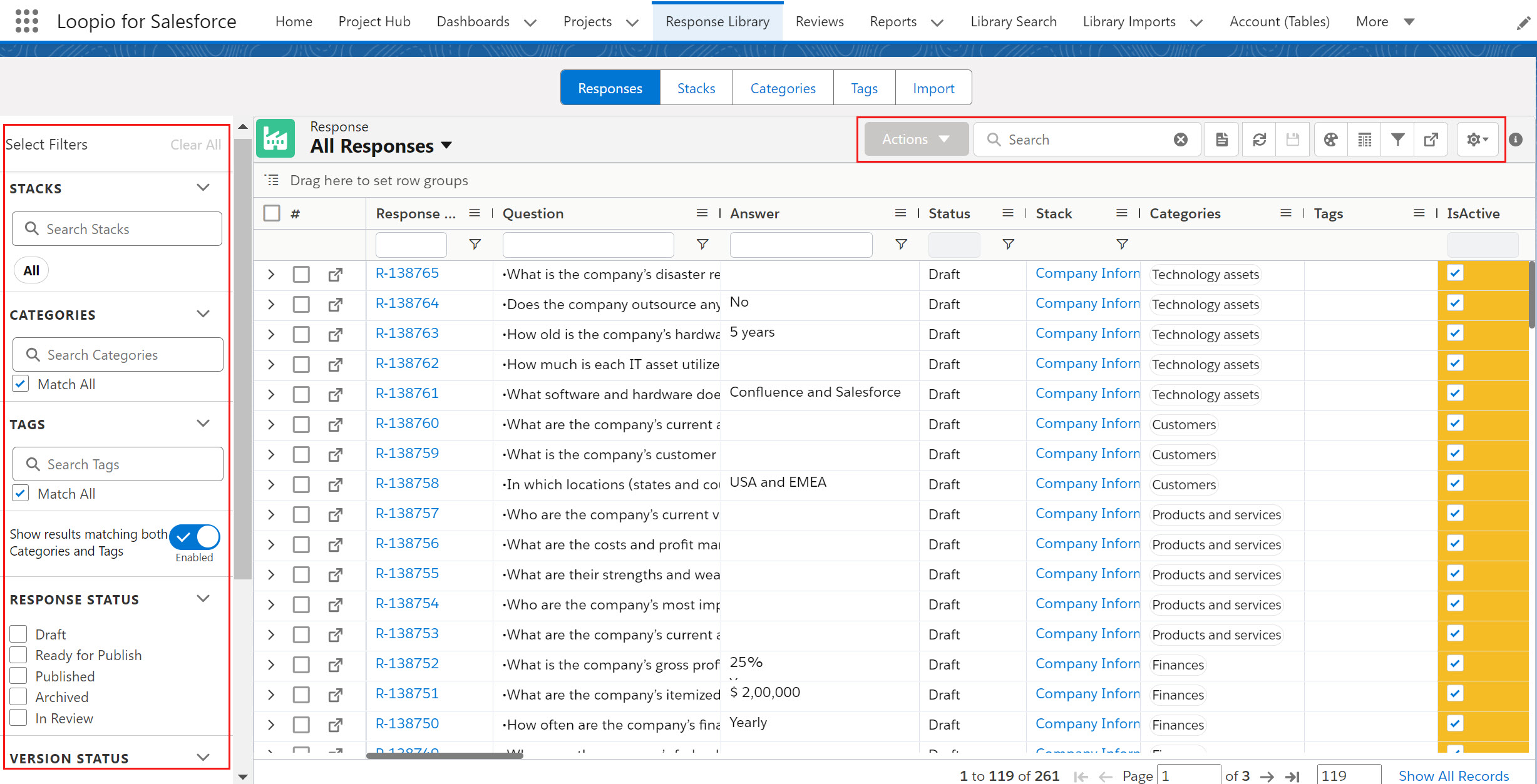Screen dimensions: 1537x784
Task: Click the Question column filter funnel icon
Action: click(x=702, y=244)
